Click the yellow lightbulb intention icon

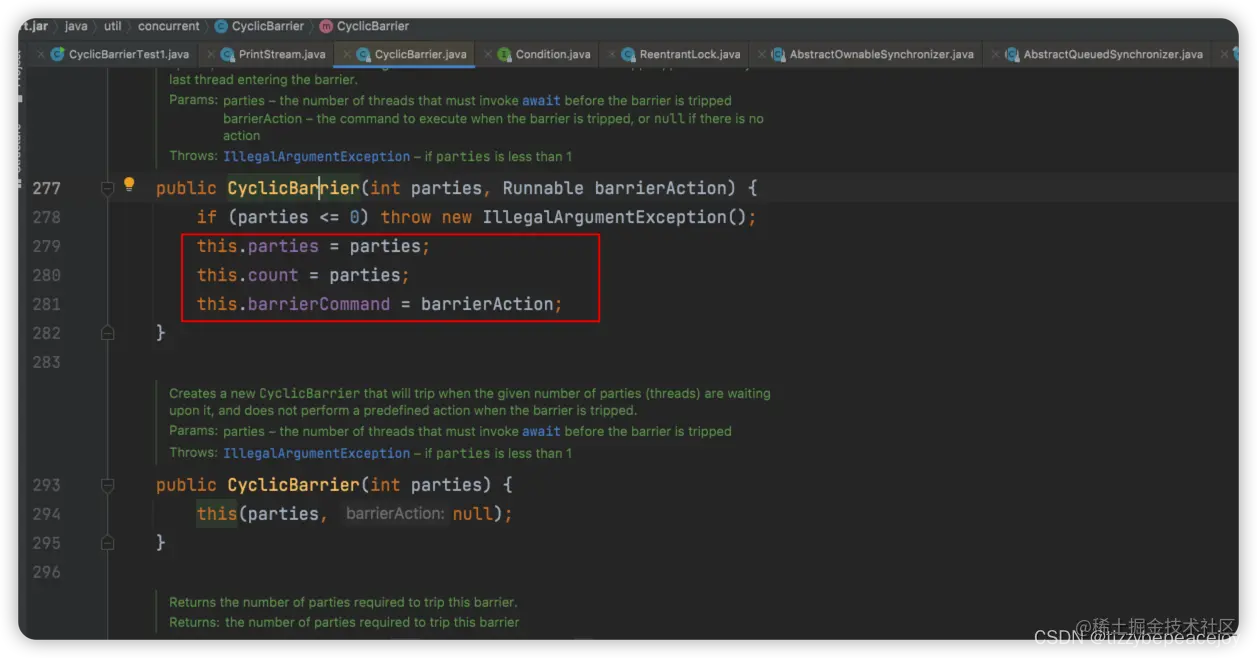[x=129, y=184]
